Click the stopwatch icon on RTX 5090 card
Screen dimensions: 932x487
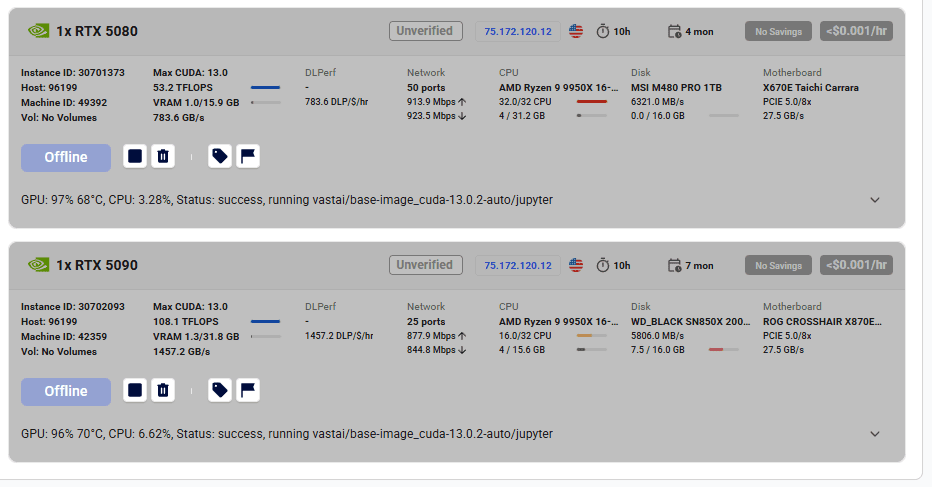(603, 265)
